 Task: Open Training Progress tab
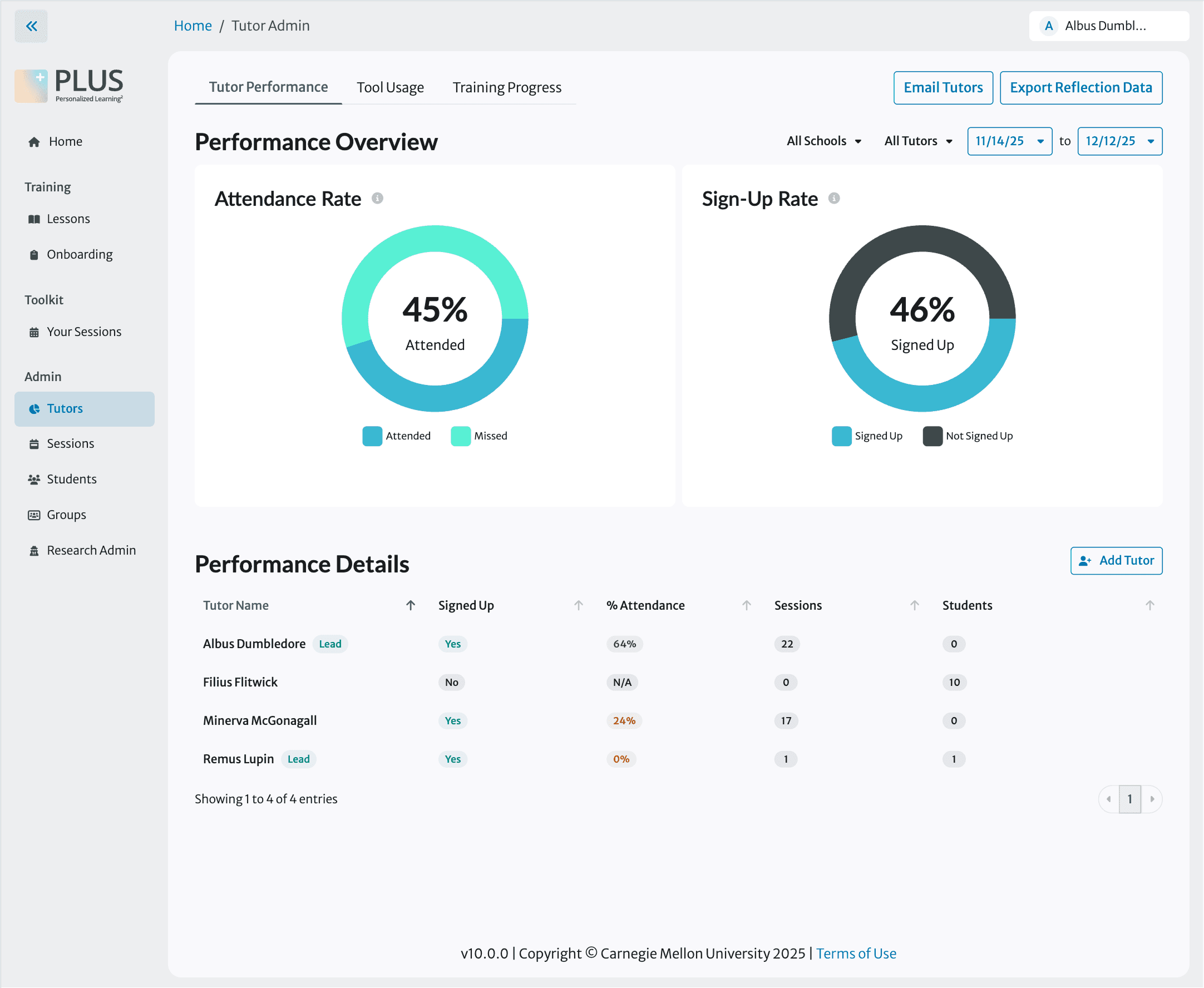[507, 88]
